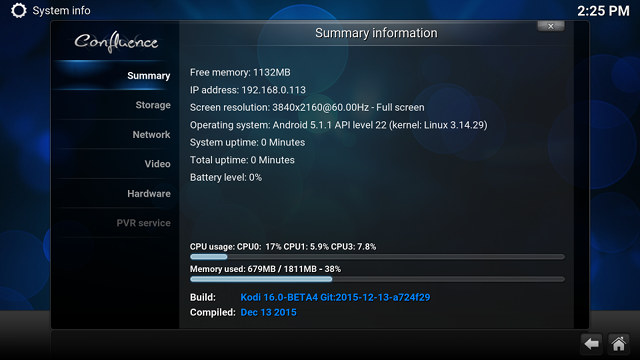The width and height of the screenshot is (640, 360).
Task: Click Memory used 679MB / 1811MB text
Action: click(x=265, y=269)
